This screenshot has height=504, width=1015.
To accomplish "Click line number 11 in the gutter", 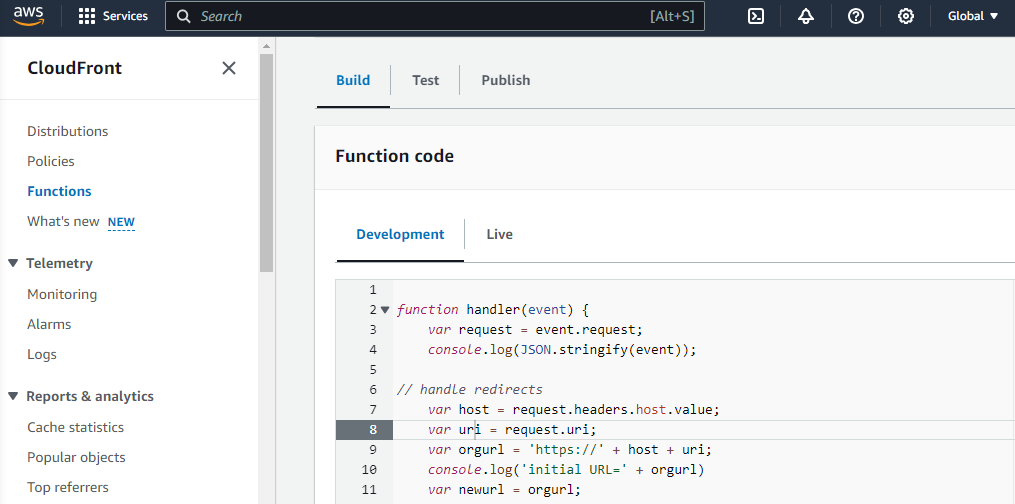I will 369,489.
